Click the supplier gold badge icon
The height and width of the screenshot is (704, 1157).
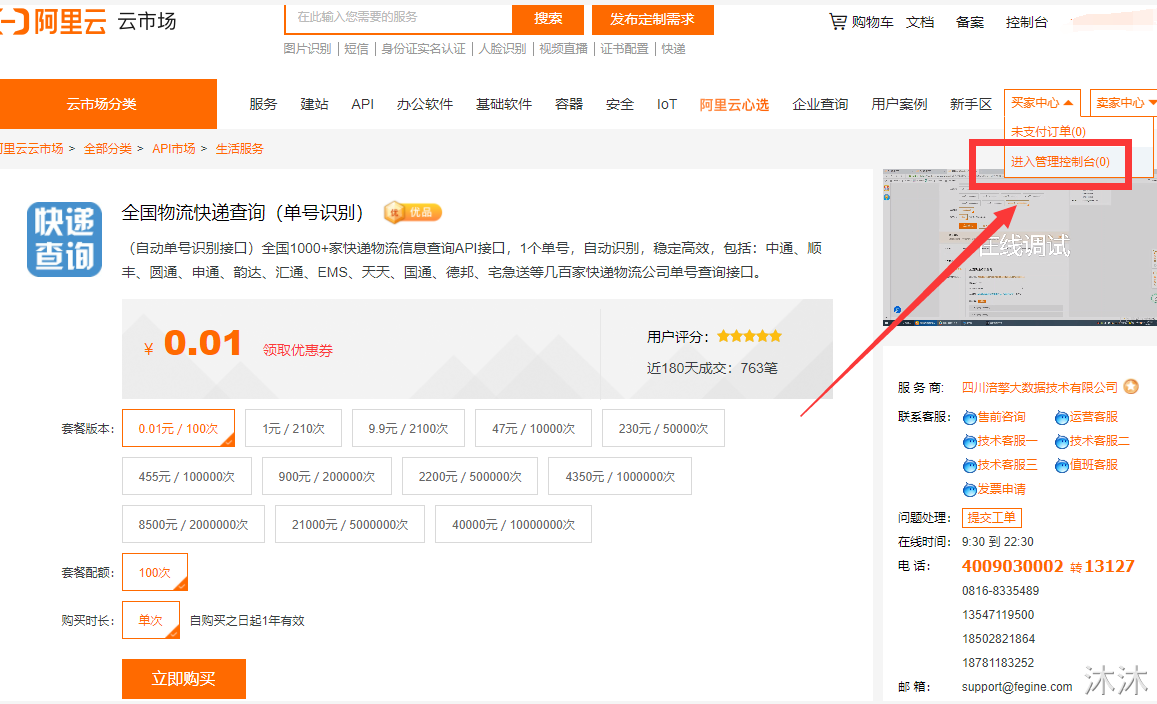(1130, 387)
